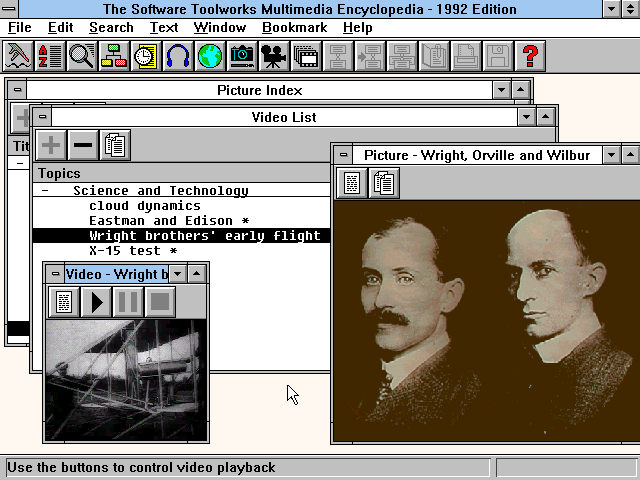
Task: Open the Help menu
Action: click(358, 27)
